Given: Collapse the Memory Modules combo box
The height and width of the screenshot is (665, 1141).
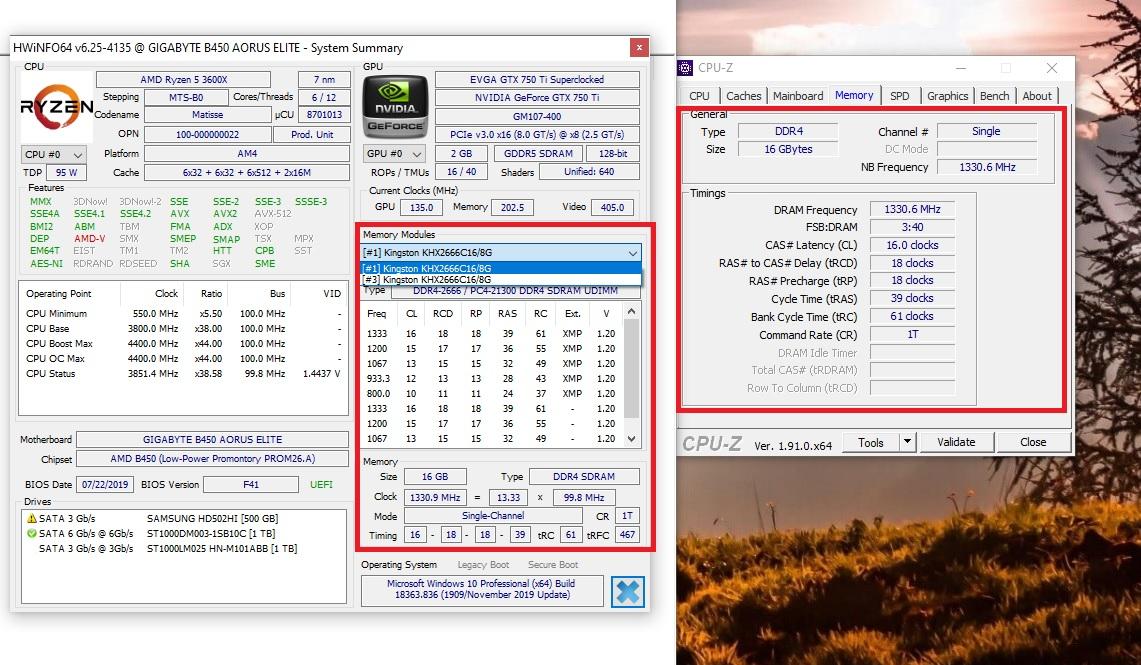Looking at the screenshot, I should [632, 252].
